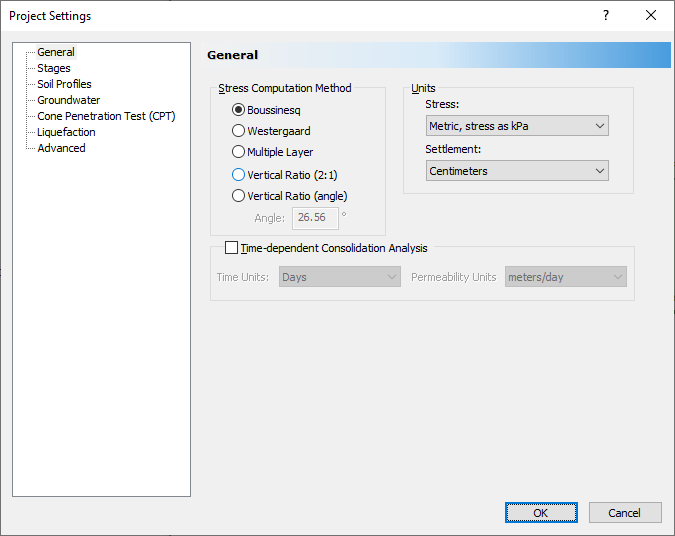Click the Angle input field
Viewport: 675px width, 536px height.
coord(315,217)
